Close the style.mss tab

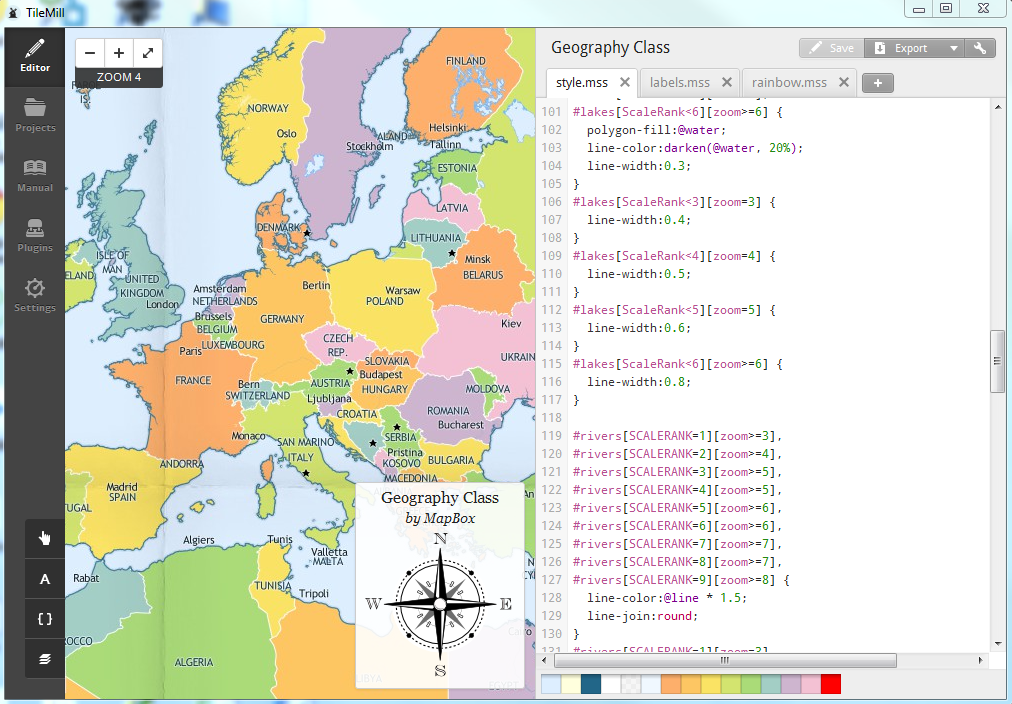click(625, 82)
